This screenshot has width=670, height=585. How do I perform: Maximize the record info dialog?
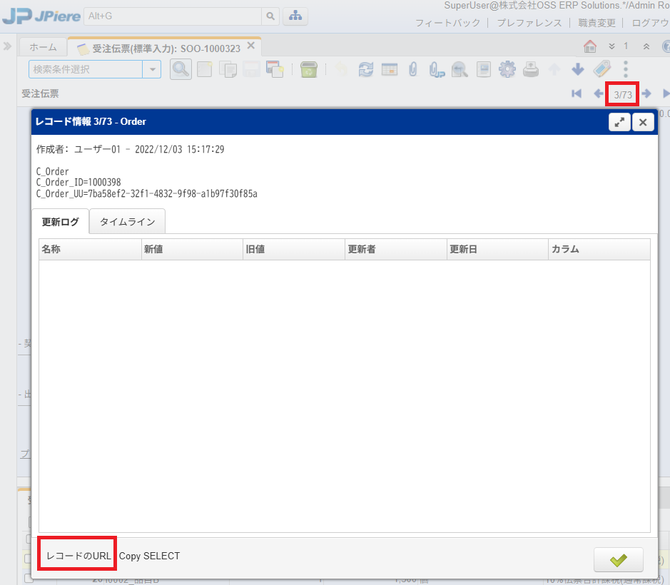pos(619,122)
